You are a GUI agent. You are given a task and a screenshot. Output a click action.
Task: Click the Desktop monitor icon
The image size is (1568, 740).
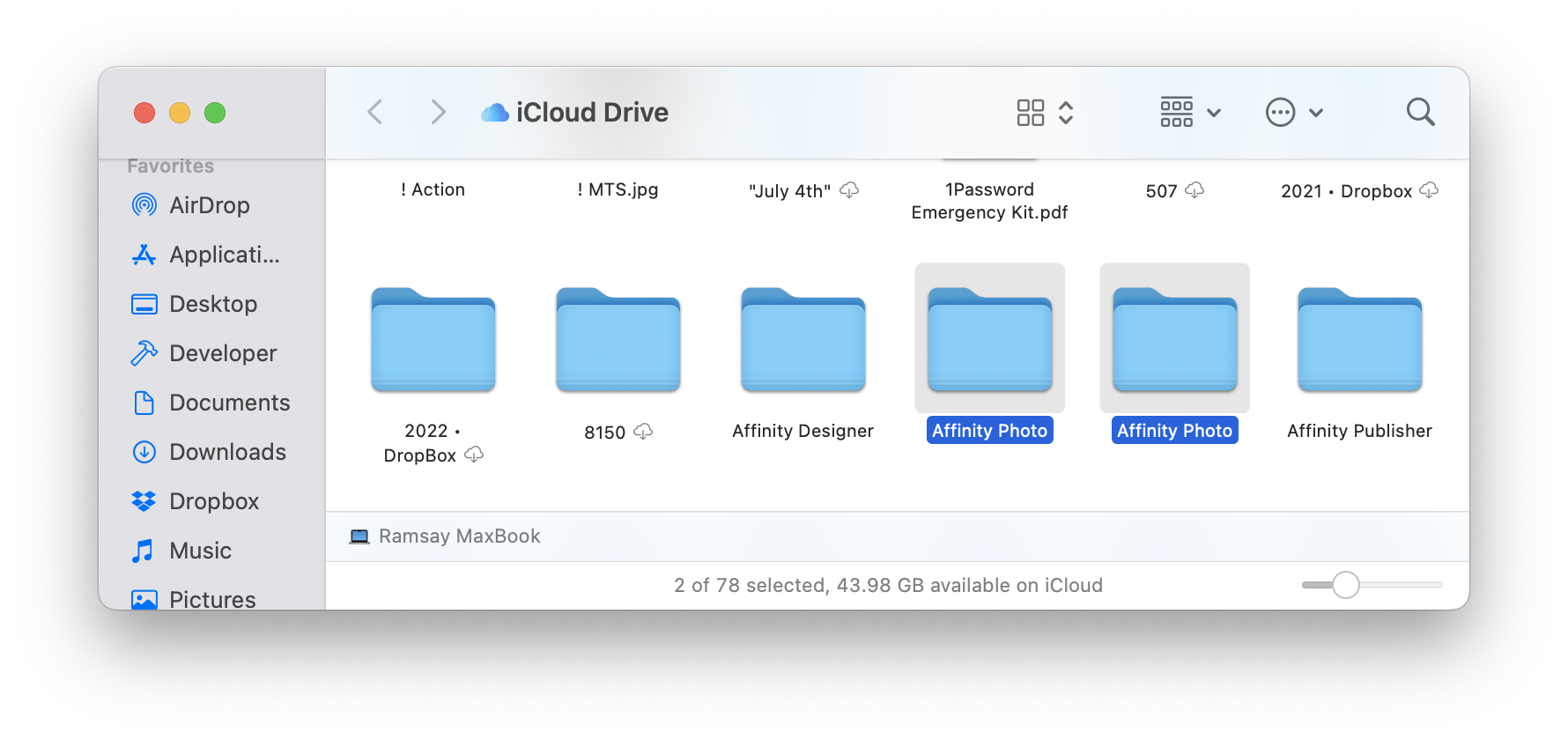(x=144, y=304)
